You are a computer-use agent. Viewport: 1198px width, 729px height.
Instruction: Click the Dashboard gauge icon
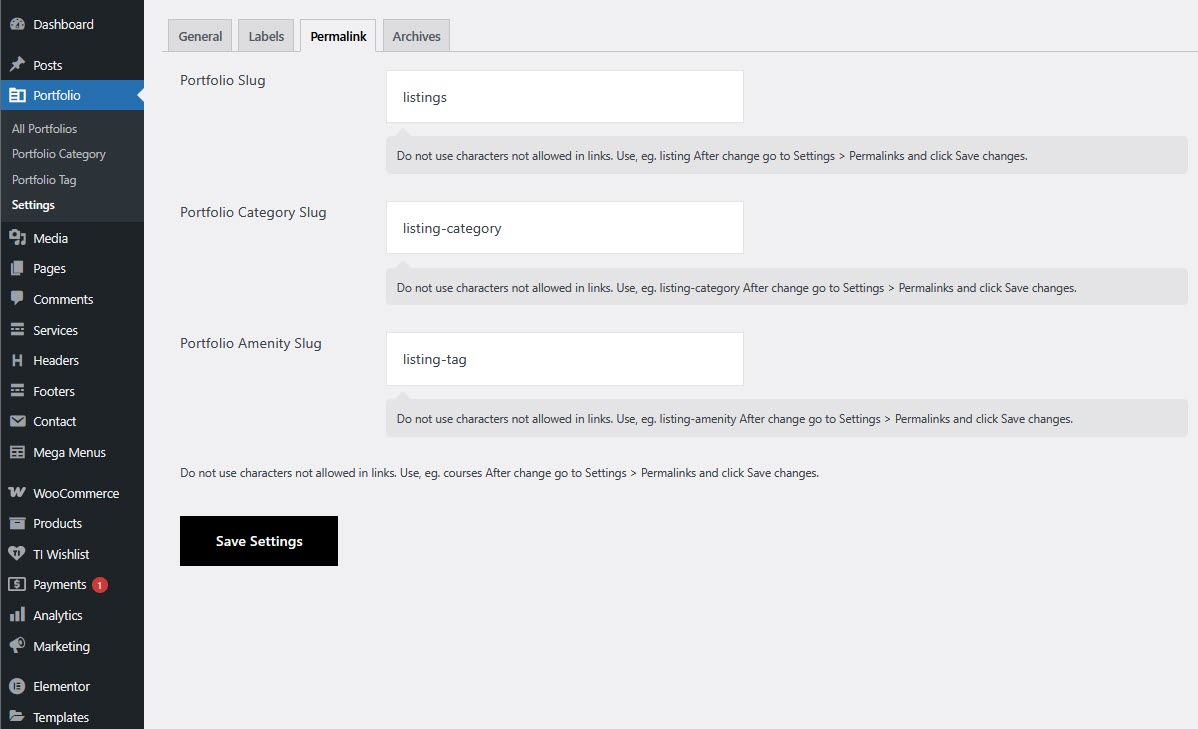(x=17, y=24)
